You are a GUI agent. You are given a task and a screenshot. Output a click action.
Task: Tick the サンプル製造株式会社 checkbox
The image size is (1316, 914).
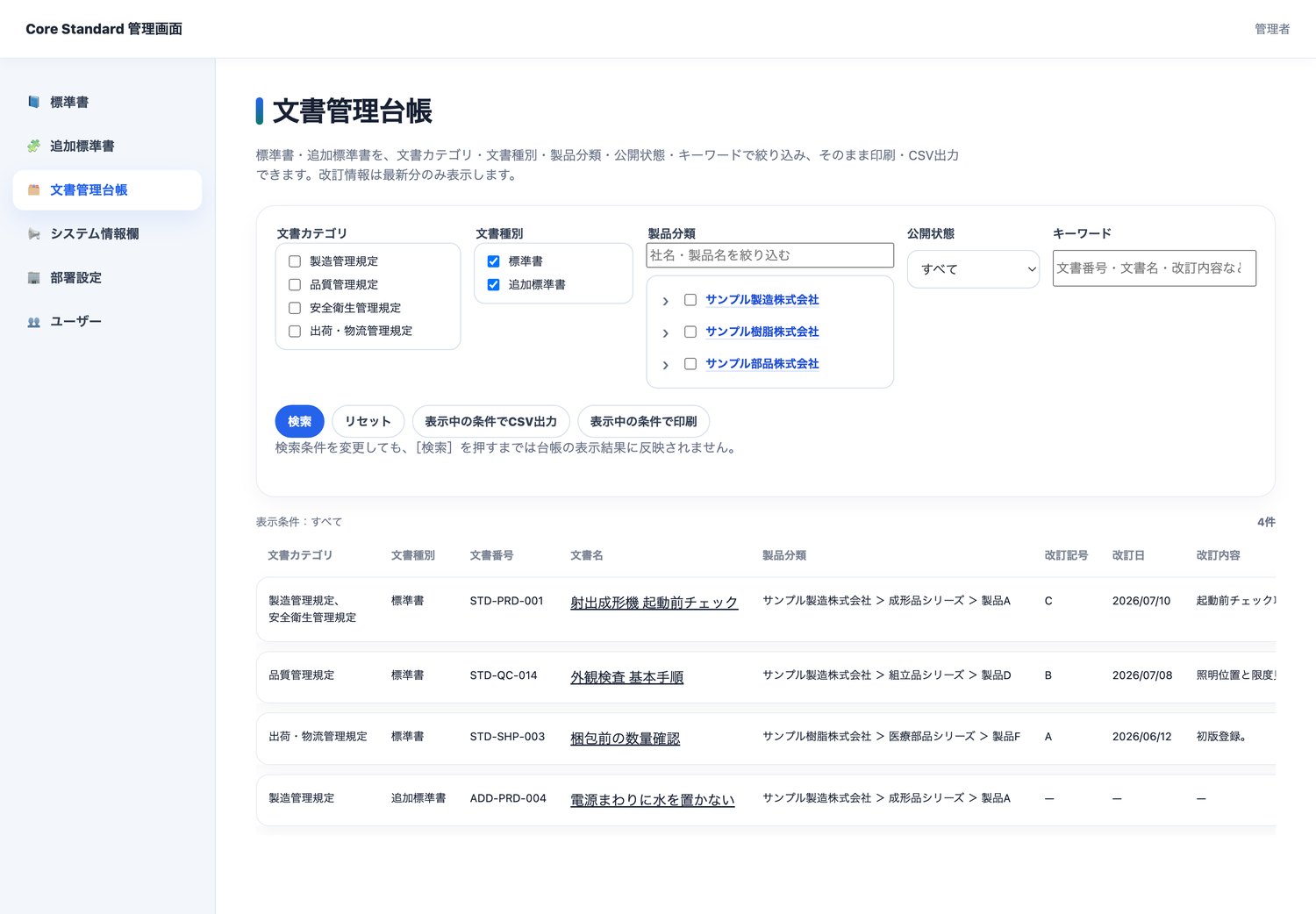pyautogui.click(x=690, y=300)
